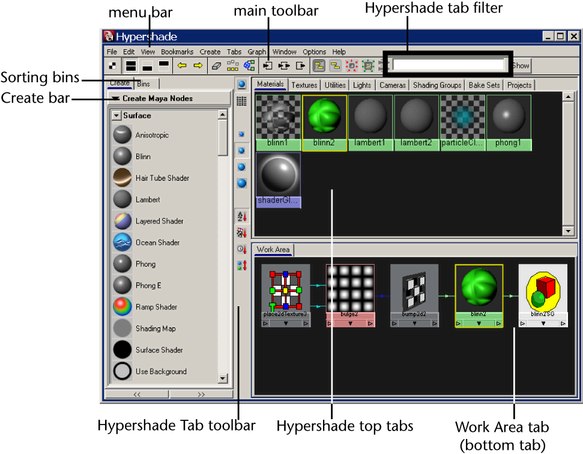Switch to the Bins tab
The image size is (583, 454).
pos(144,84)
